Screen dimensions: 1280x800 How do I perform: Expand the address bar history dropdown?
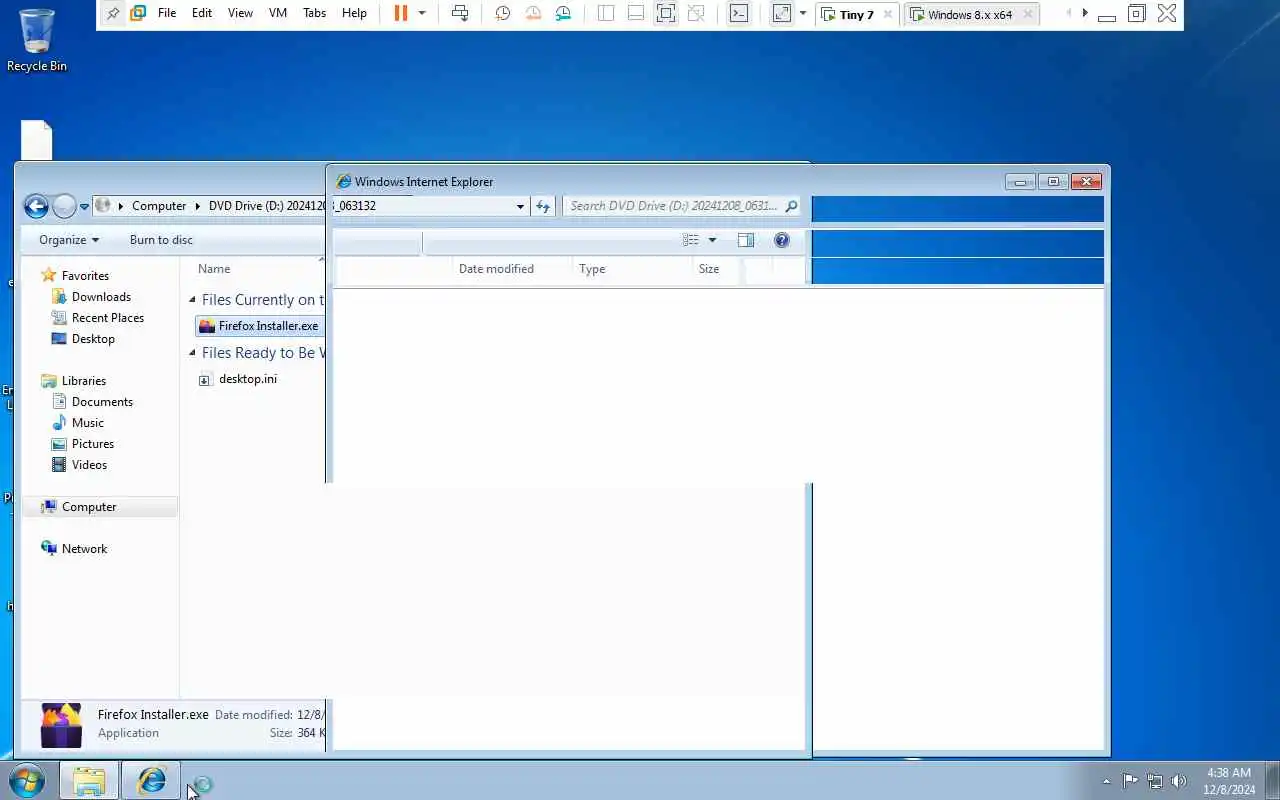(520, 206)
